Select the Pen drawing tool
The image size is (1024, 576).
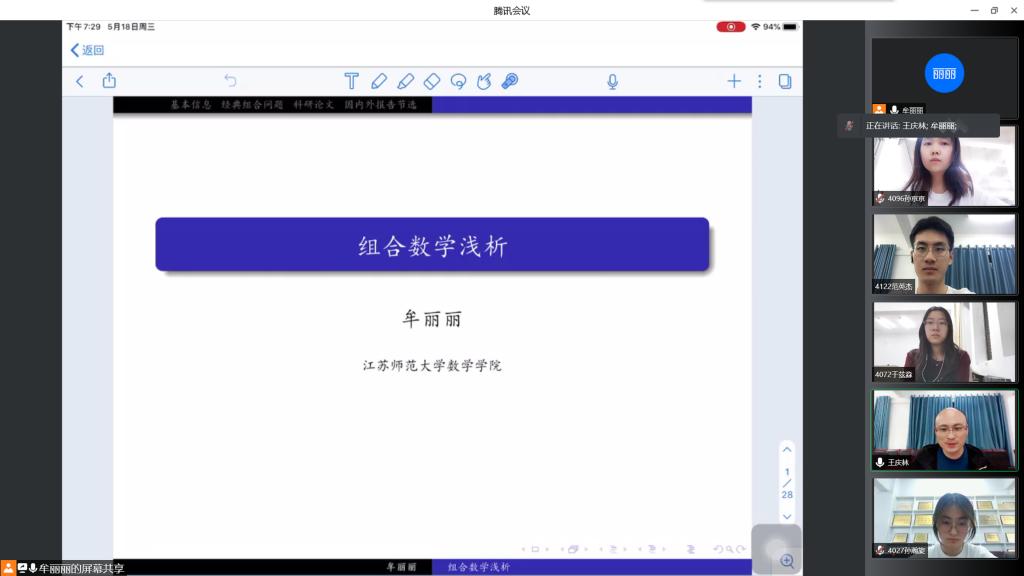pos(379,81)
